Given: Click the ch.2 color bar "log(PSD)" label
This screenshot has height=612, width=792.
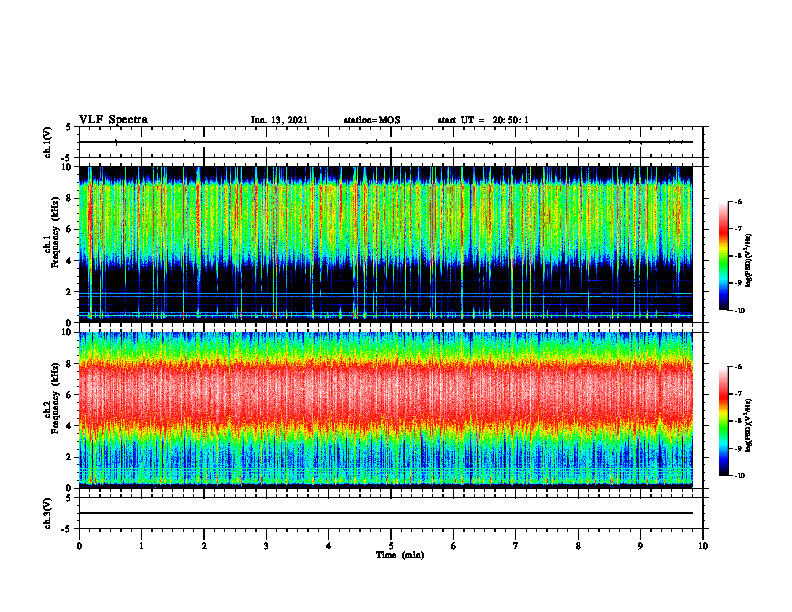Looking at the screenshot, I should coord(750,426).
